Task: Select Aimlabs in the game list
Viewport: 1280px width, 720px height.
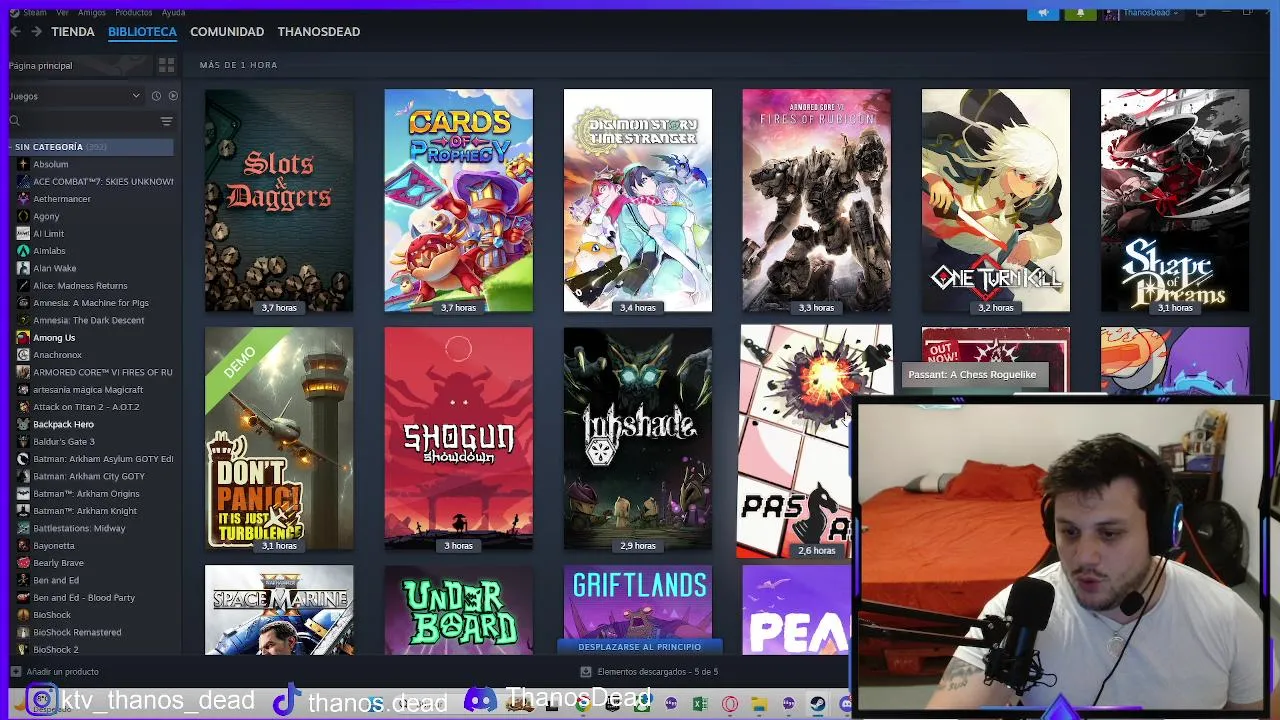Action: point(49,251)
